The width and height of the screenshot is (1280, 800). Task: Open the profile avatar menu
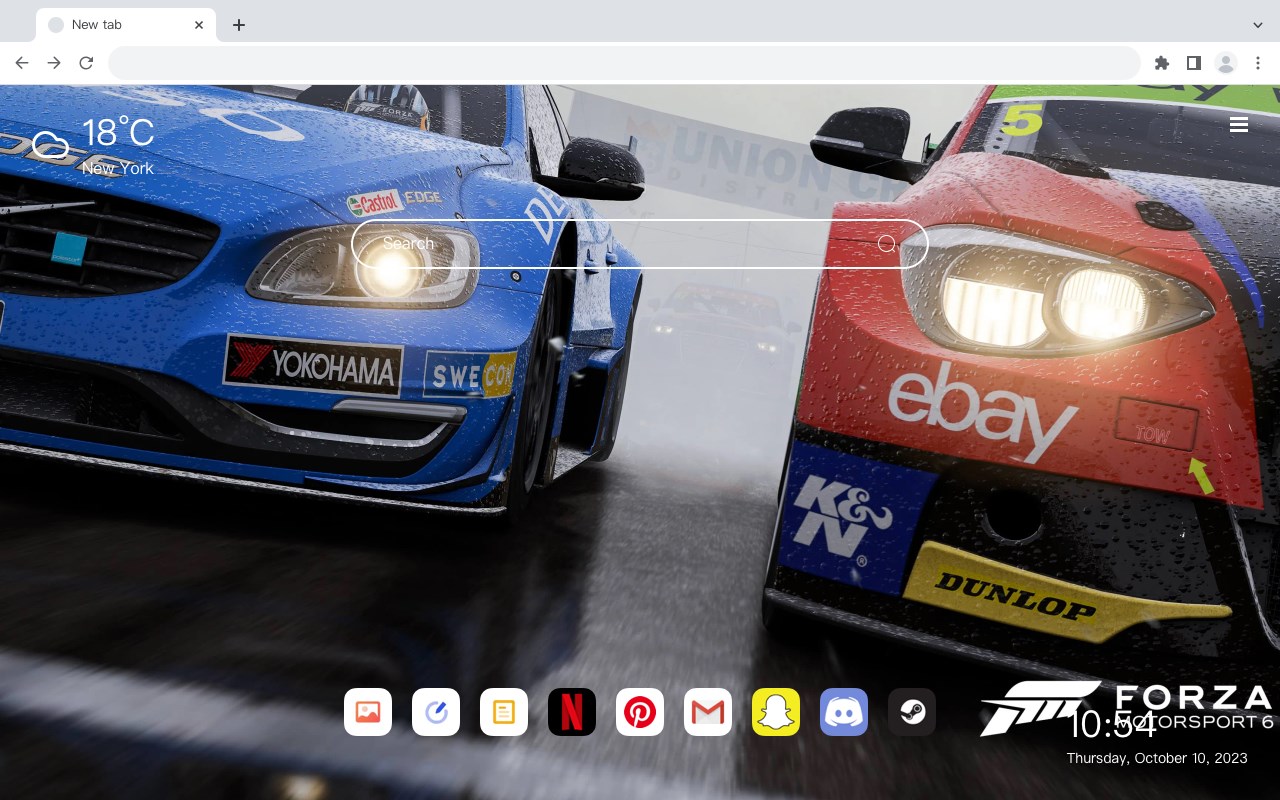pyautogui.click(x=1225, y=63)
